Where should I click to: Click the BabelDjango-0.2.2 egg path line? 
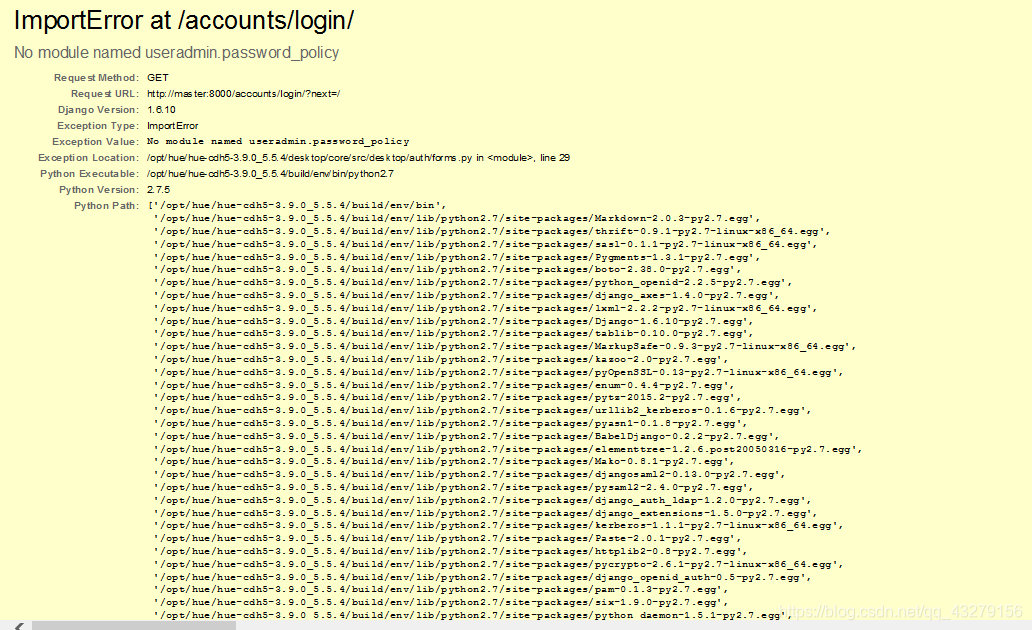point(467,436)
